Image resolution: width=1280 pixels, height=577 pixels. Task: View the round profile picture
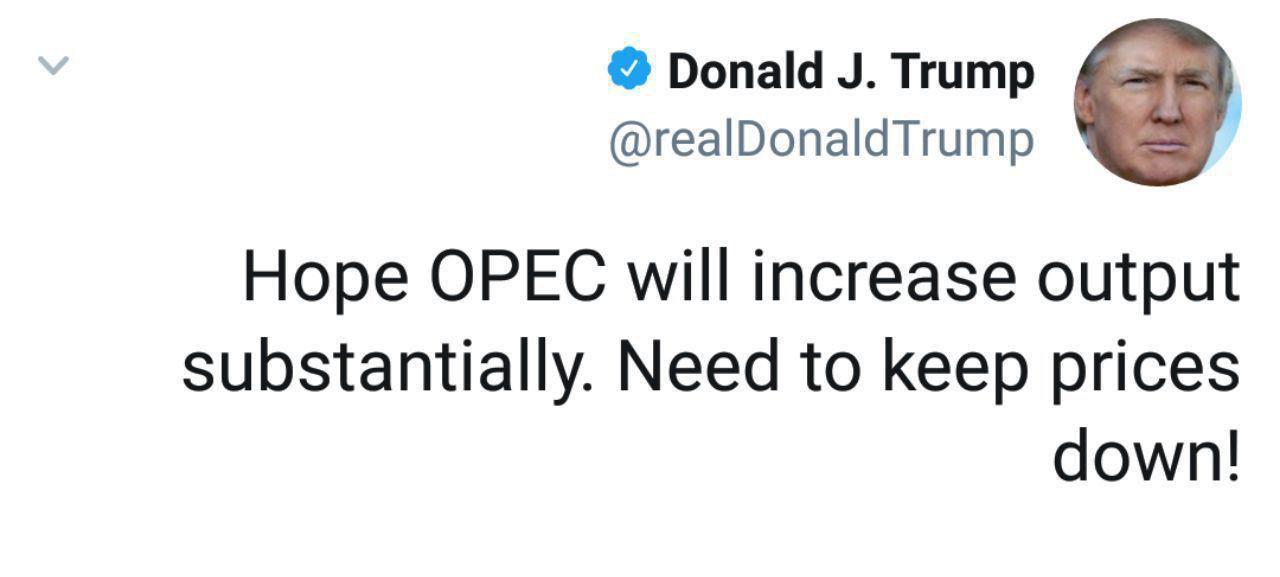pyautogui.click(x=1157, y=101)
